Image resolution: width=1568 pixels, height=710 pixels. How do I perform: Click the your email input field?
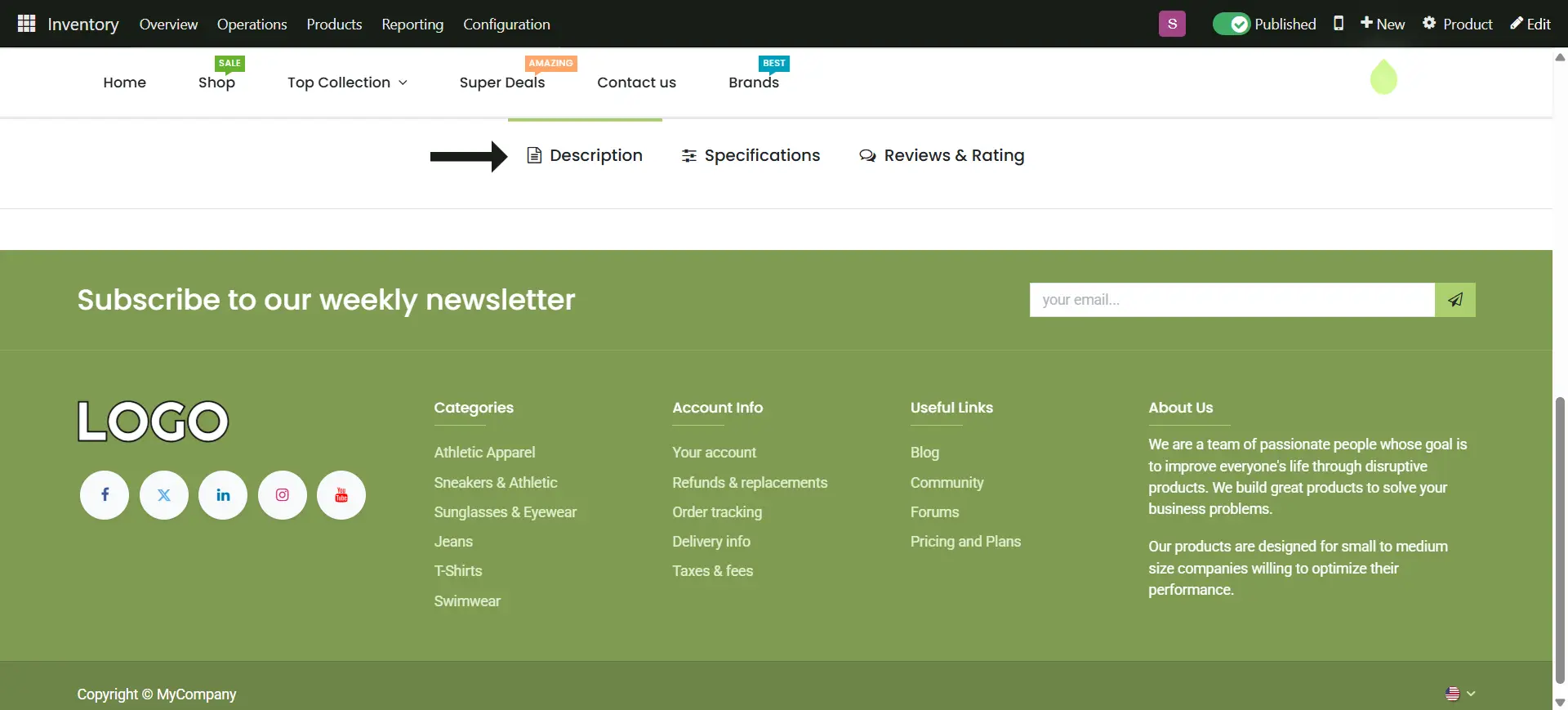[x=1232, y=300]
